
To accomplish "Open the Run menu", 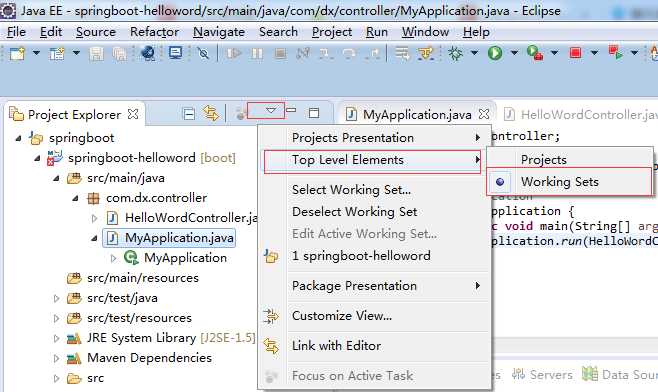I will 376,32.
